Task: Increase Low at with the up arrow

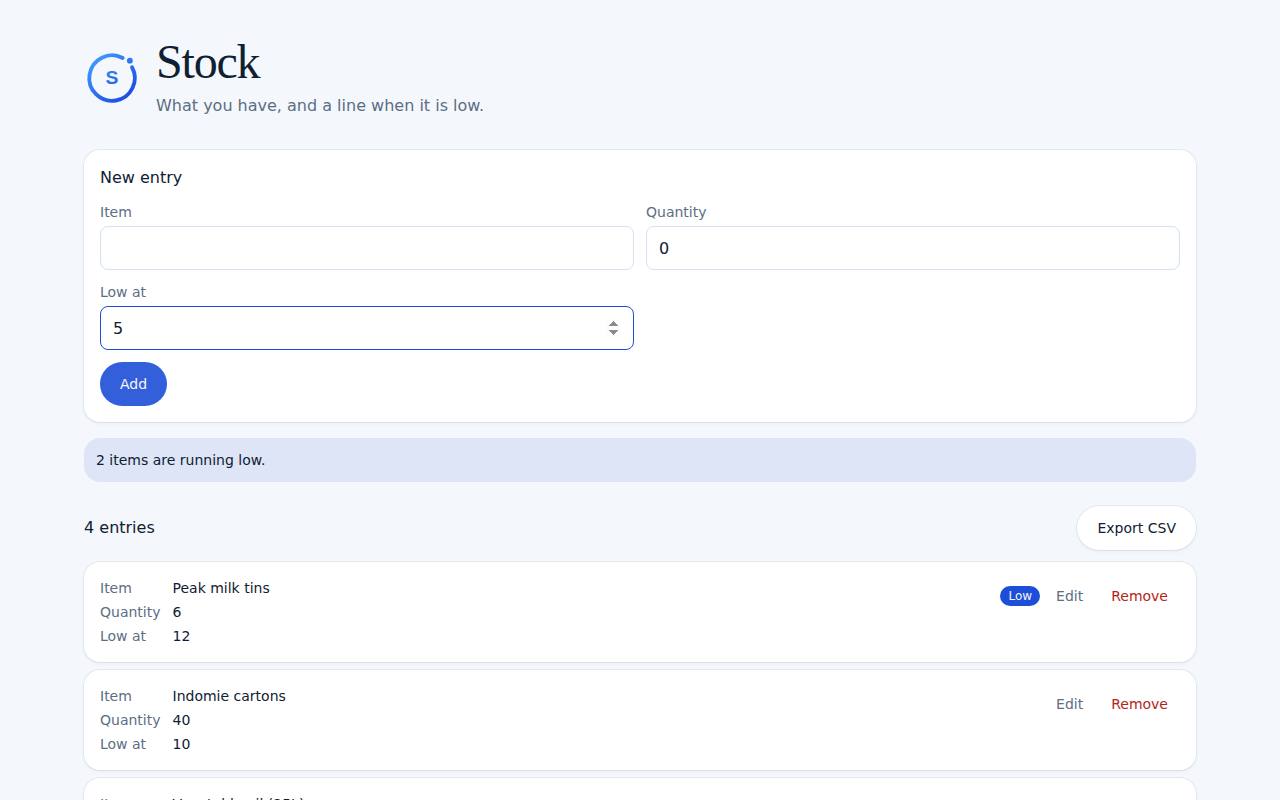Action: (613, 323)
